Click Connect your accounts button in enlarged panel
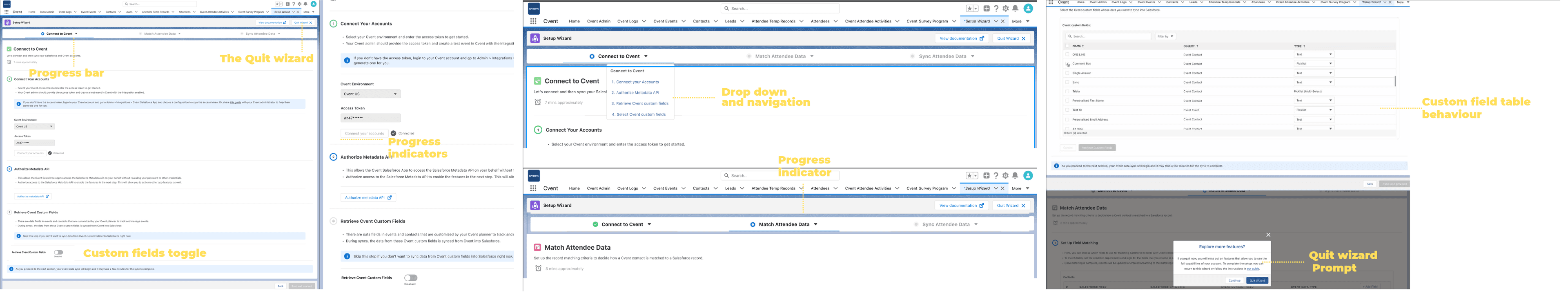The height and width of the screenshot is (300, 1568). coord(365,134)
